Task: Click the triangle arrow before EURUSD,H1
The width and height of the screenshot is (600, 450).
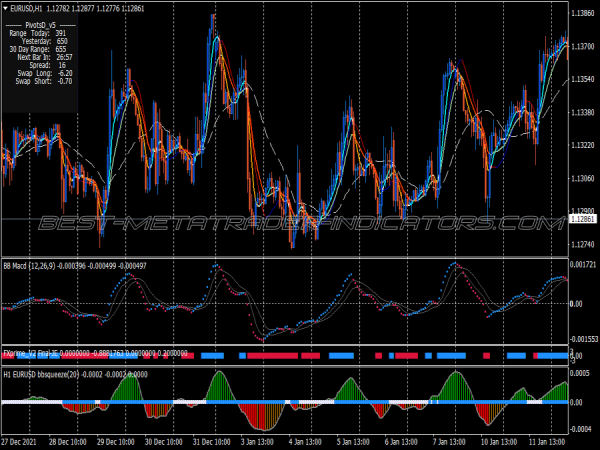Action: [7, 7]
